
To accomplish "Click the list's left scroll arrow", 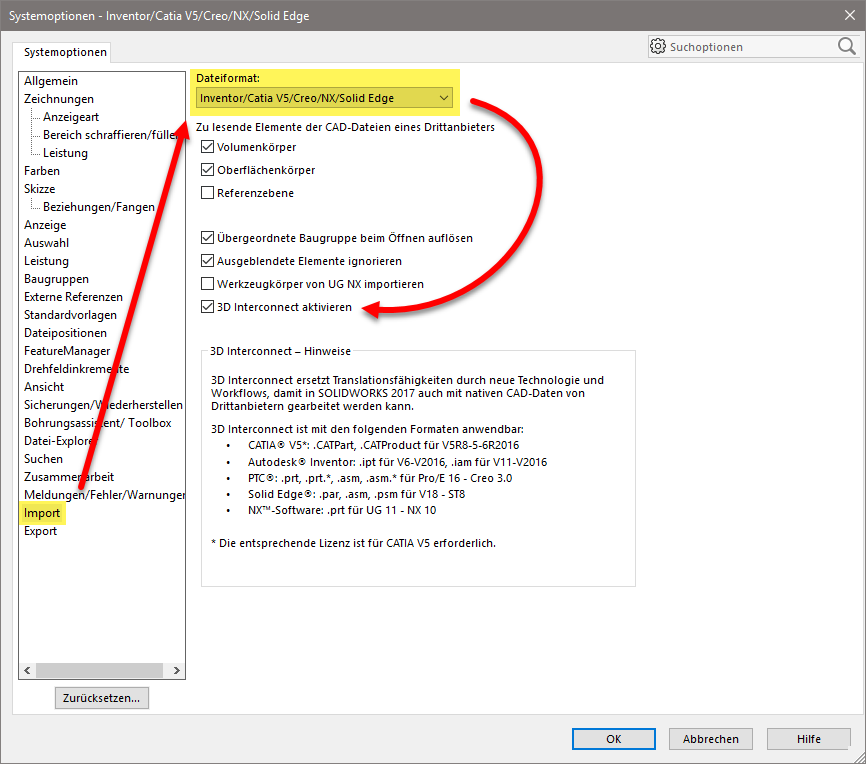I will tap(27, 670).
